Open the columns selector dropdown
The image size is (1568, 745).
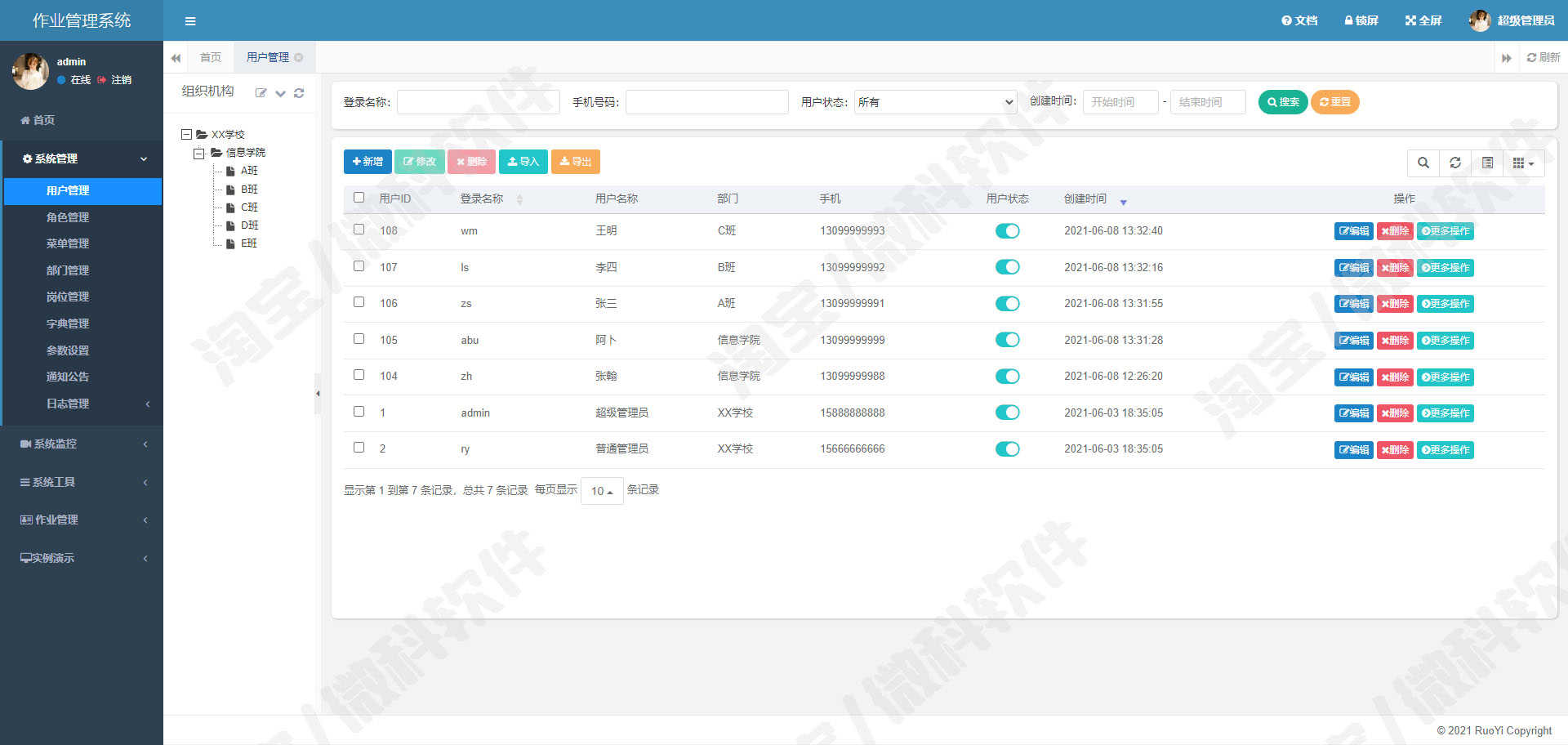pos(1523,163)
